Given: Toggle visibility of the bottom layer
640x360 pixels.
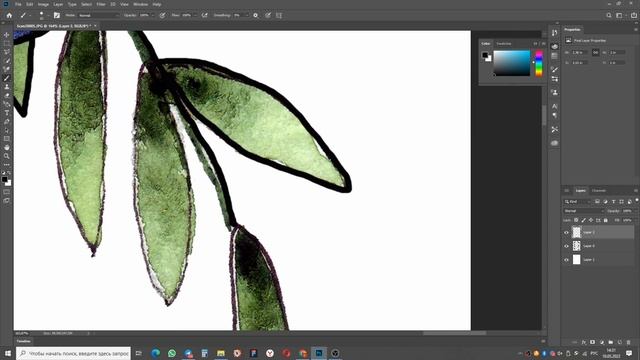Looking at the screenshot, I should [x=566, y=260].
